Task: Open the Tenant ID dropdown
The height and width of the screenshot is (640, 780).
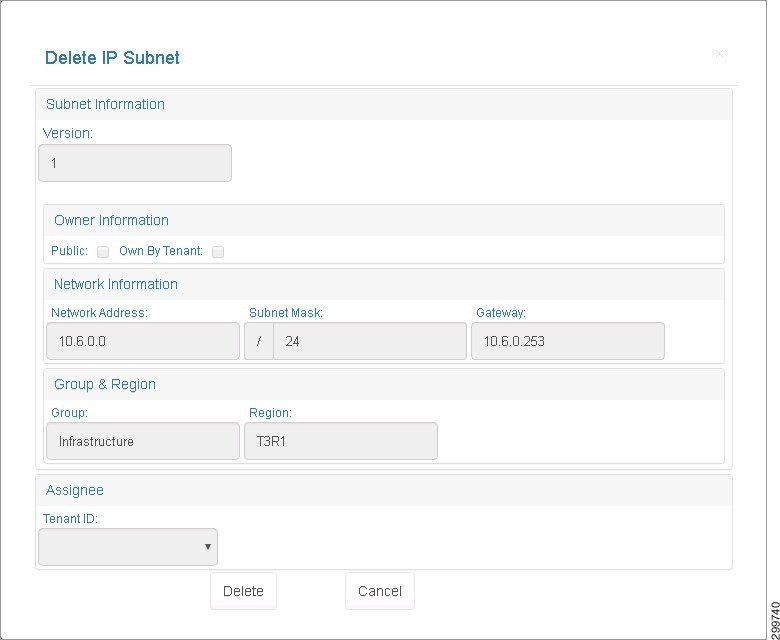Action: (128, 547)
